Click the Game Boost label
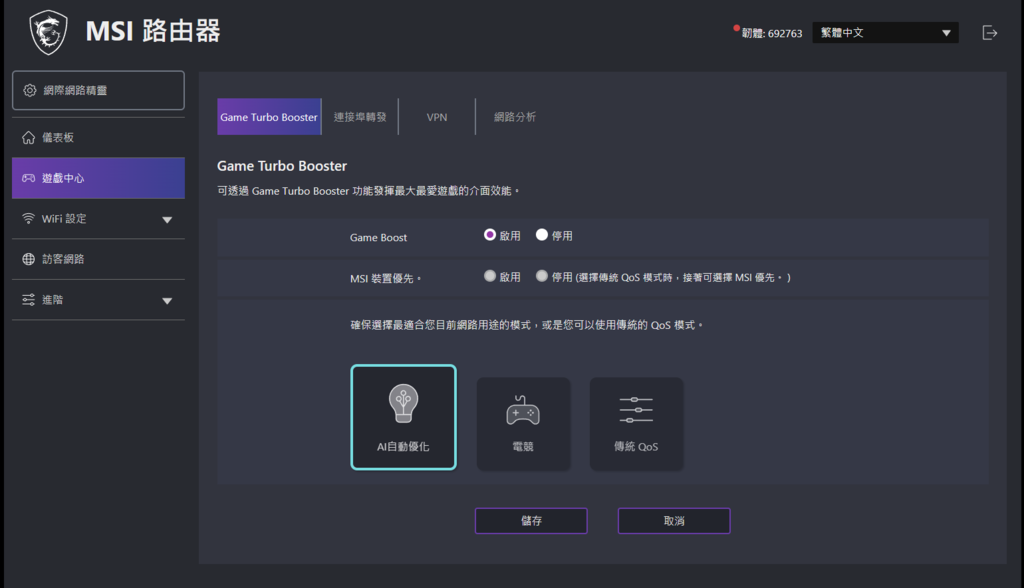This screenshot has width=1024, height=588. coord(378,238)
